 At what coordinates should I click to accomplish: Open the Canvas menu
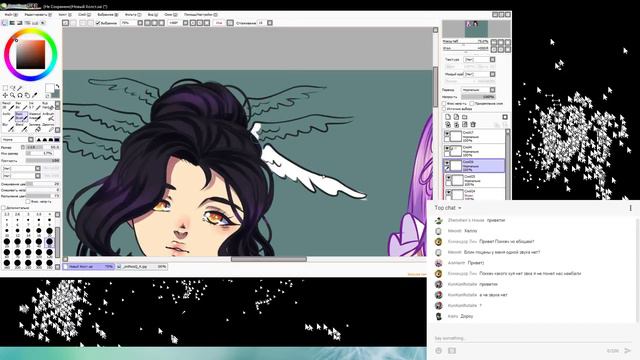[64, 15]
